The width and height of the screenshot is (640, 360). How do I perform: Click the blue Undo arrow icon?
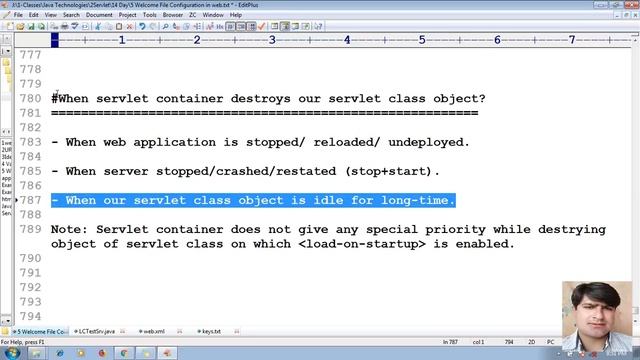[x=142, y=27]
